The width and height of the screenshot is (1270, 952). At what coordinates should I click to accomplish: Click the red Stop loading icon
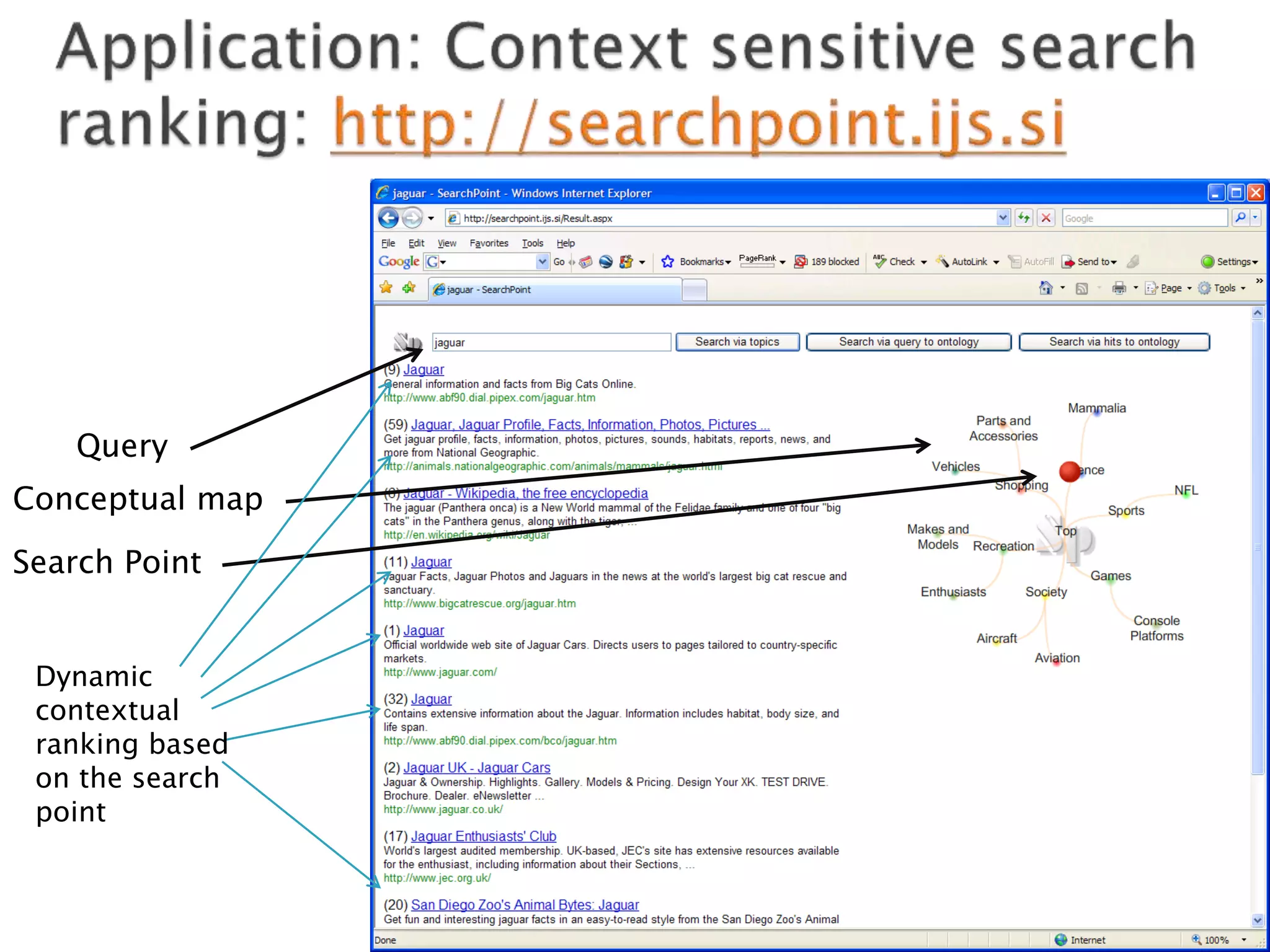(1046, 218)
